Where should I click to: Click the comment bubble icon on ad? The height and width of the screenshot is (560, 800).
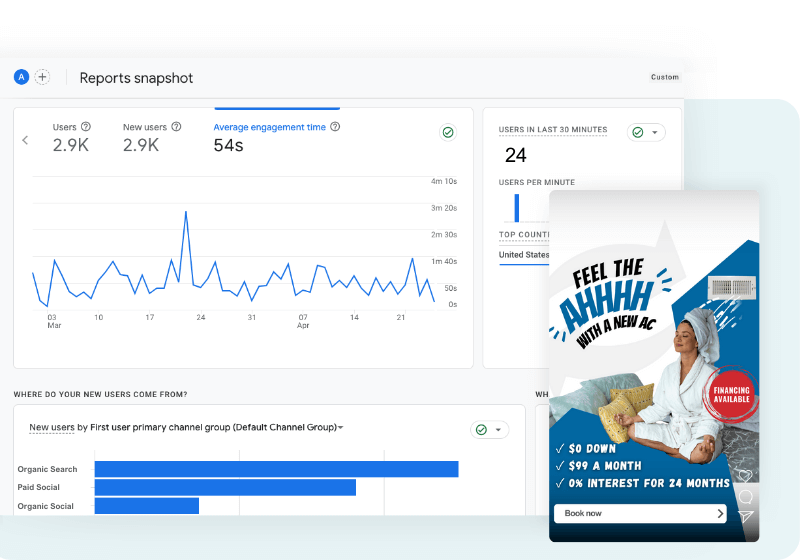(x=745, y=496)
